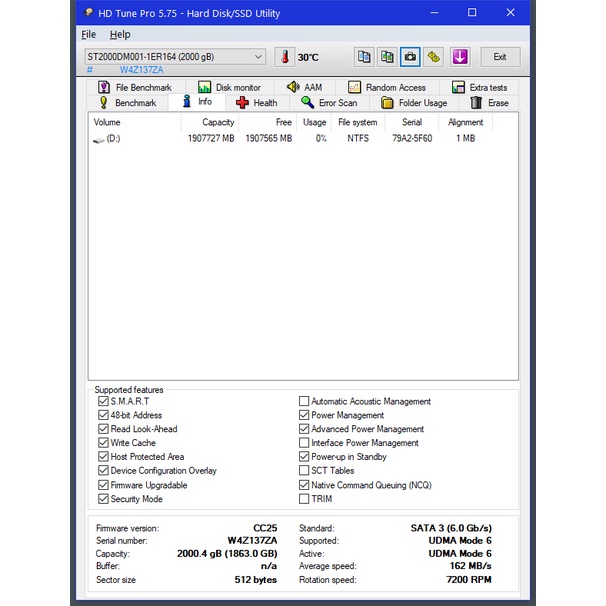
Task: Click the File system column header
Action: [x=357, y=122]
